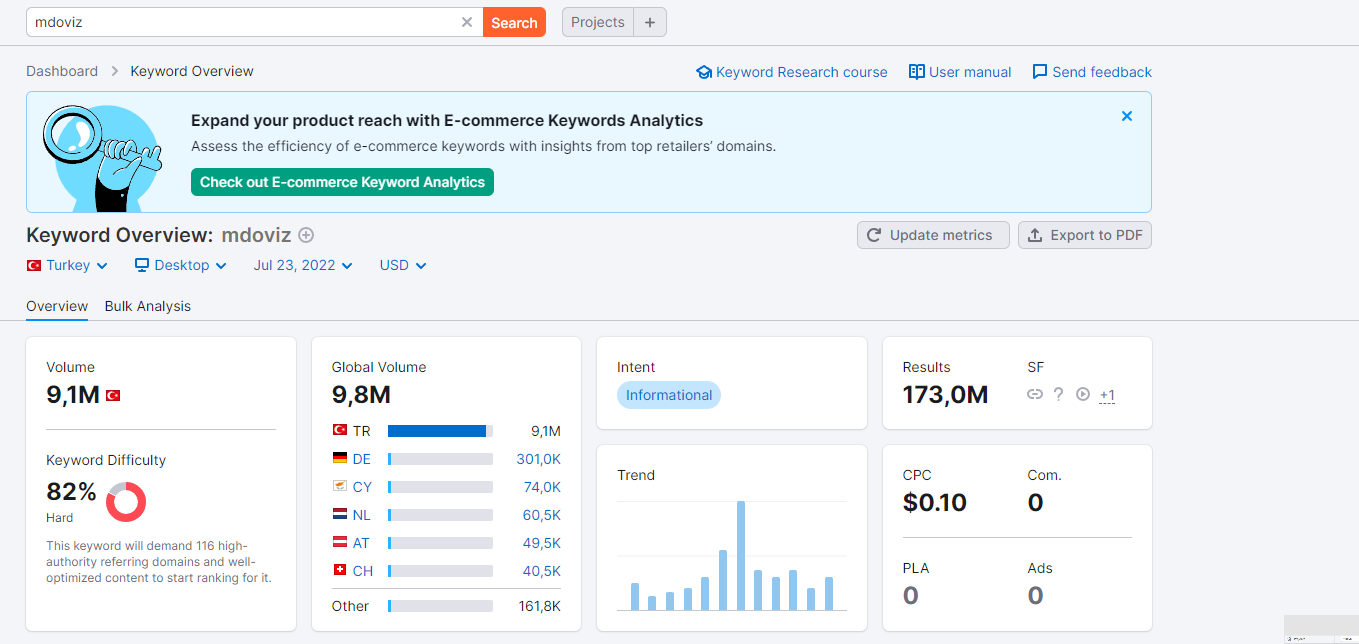The image size is (1359, 644).
Task: Open the Jul 23, 2022 date dropdown
Action: click(x=303, y=265)
